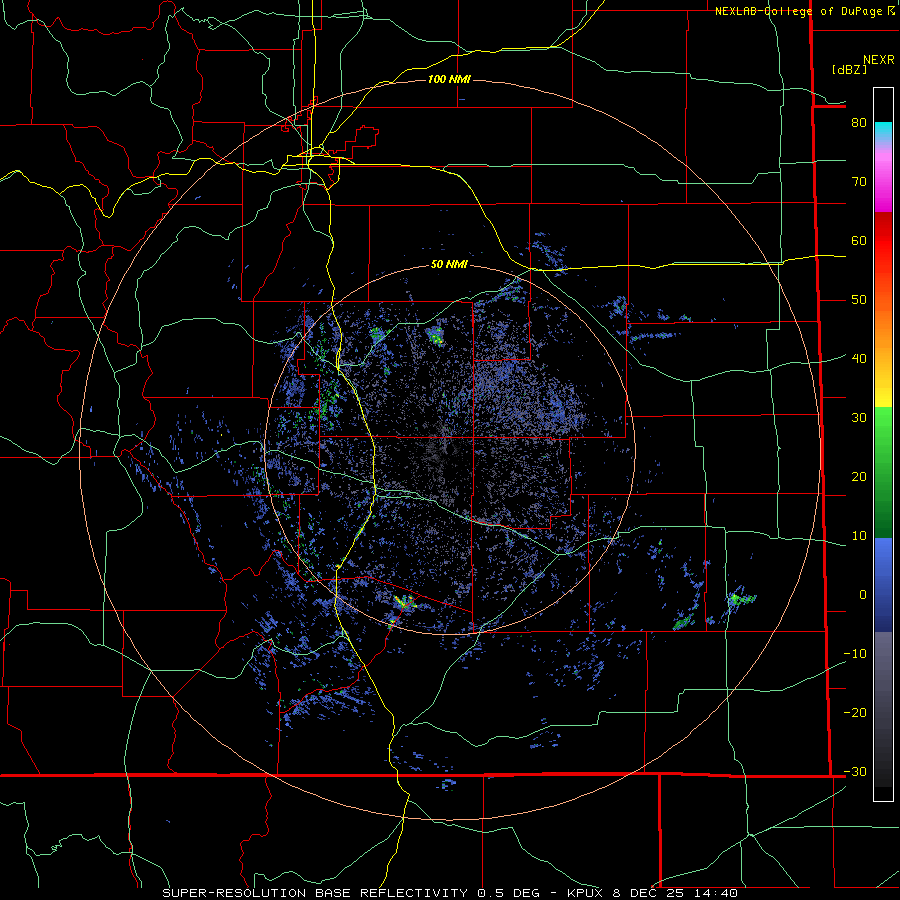Click the 60 value on the dBZ scale

859,241
